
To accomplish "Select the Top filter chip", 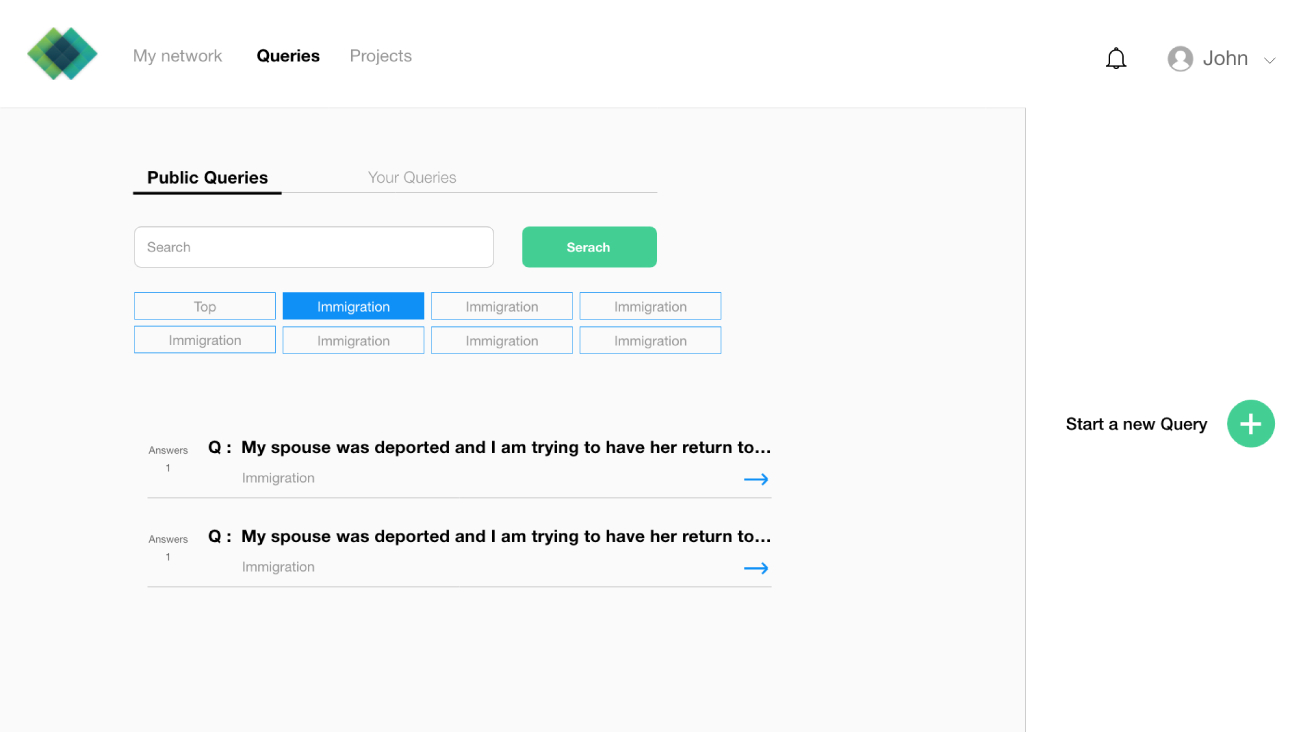I will point(205,306).
